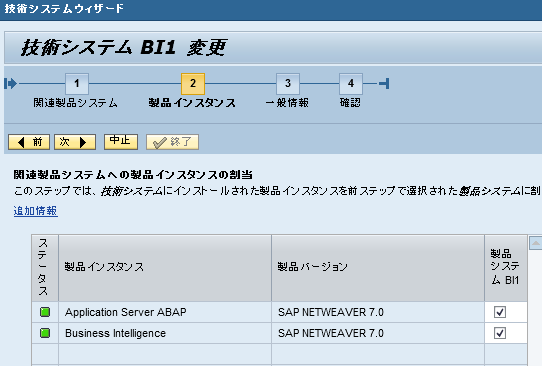Click the 次 (next) button
Image resolution: width=542 pixels, height=366 pixels.
(x=75, y=142)
